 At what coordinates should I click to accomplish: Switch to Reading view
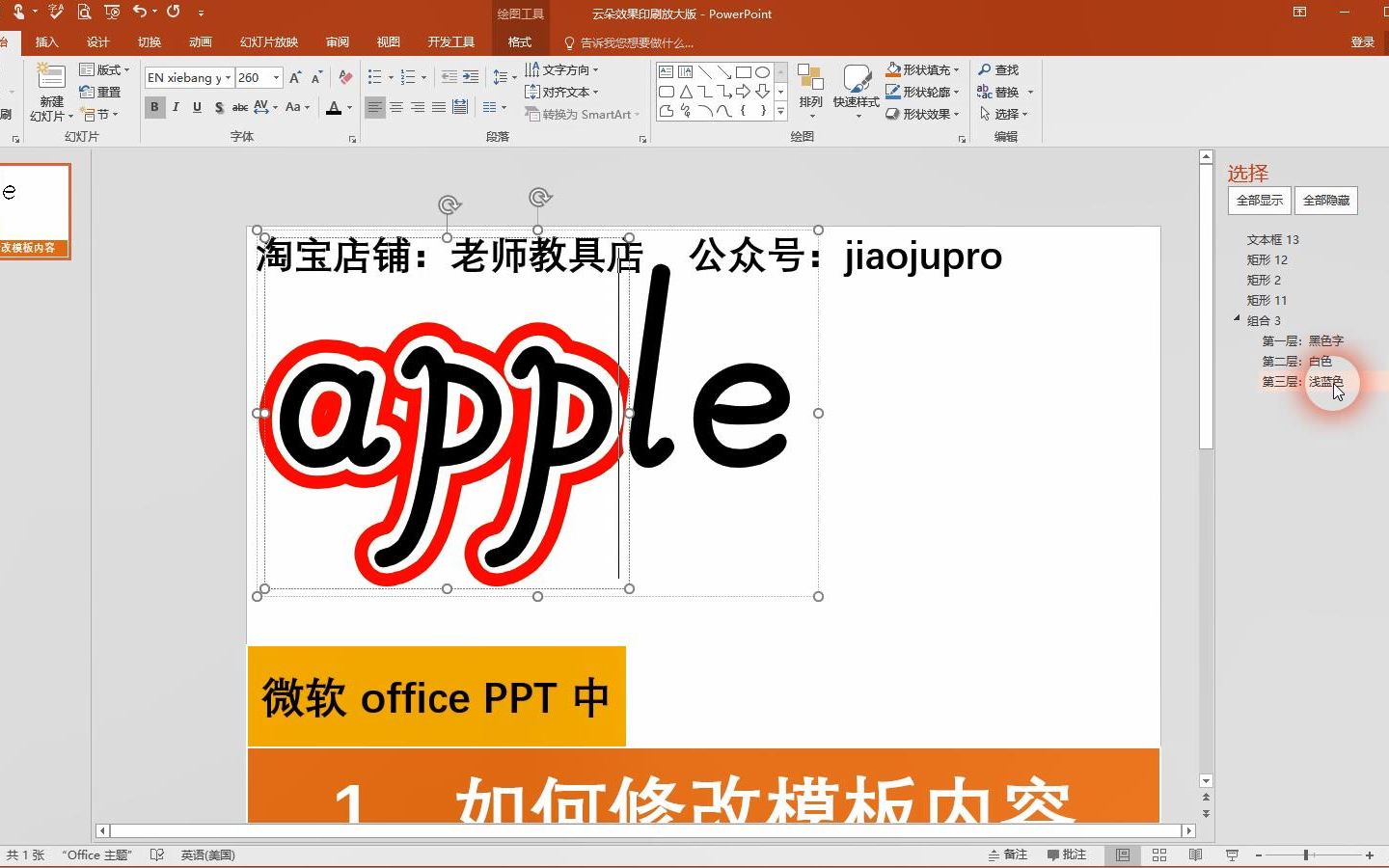point(1195,854)
